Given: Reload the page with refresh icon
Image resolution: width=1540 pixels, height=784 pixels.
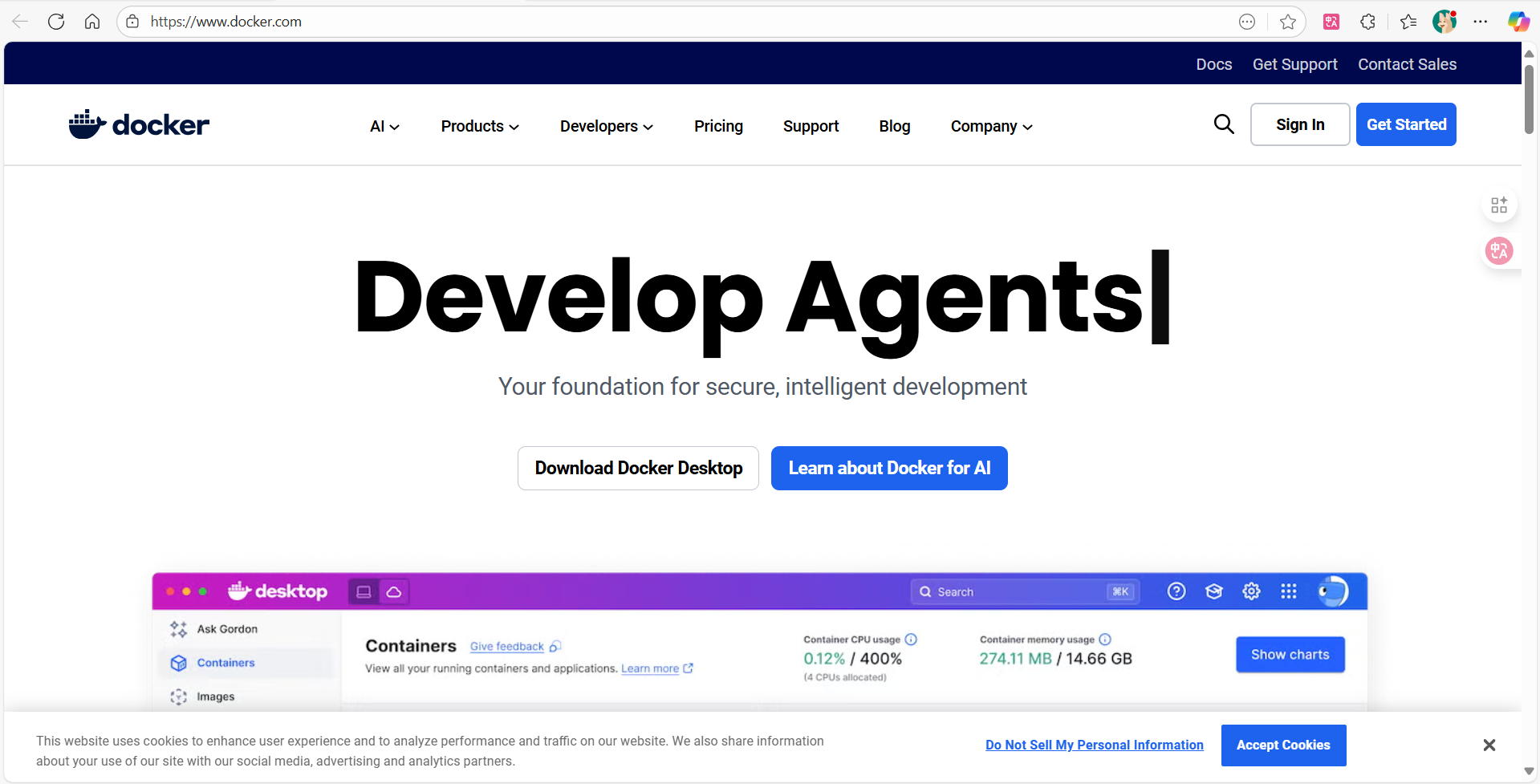Looking at the screenshot, I should click(56, 22).
